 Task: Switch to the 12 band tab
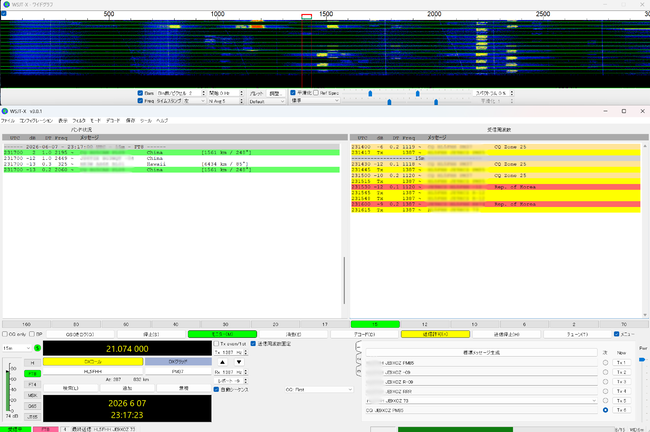coord(424,324)
